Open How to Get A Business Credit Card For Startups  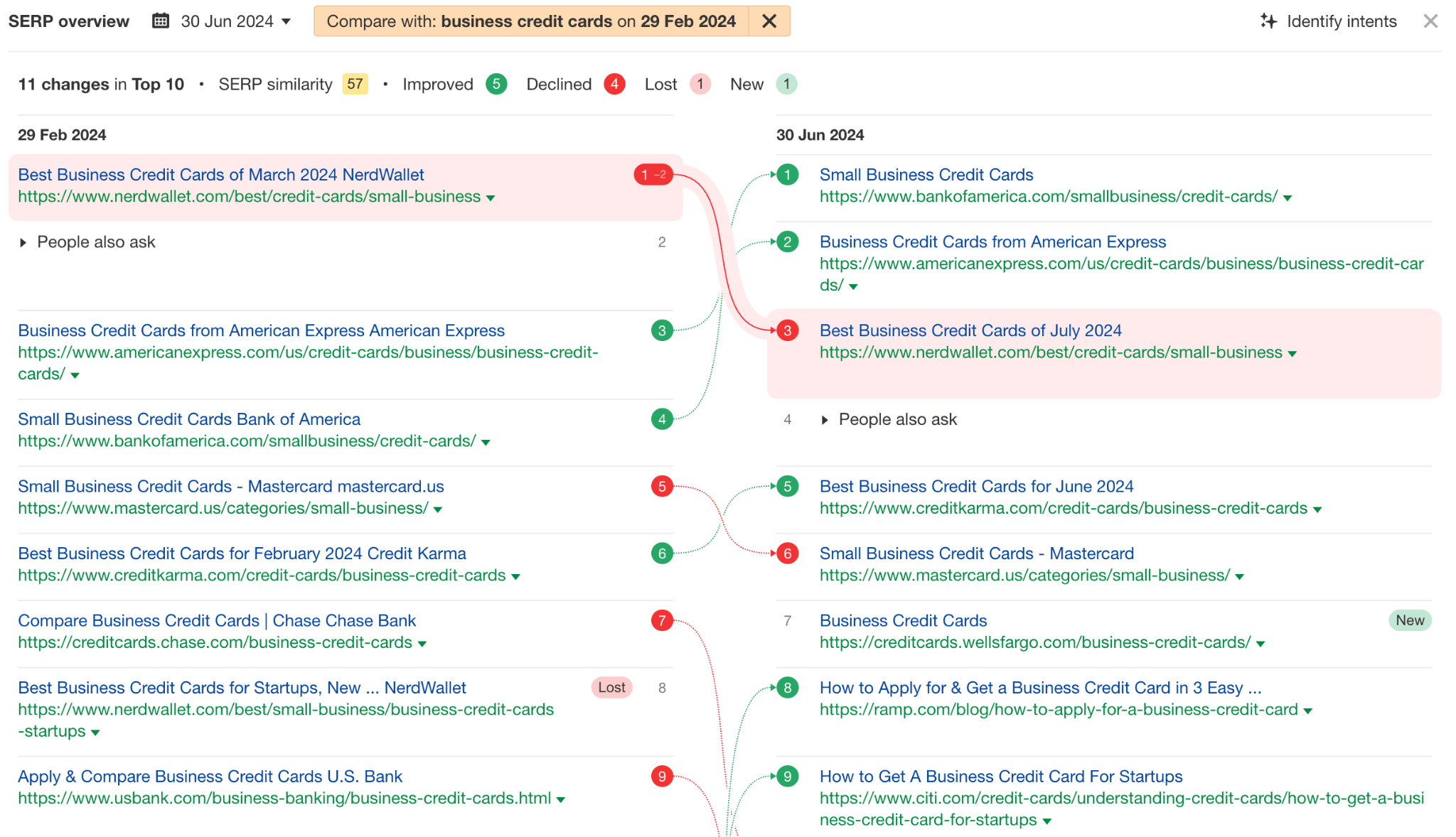(1000, 776)
